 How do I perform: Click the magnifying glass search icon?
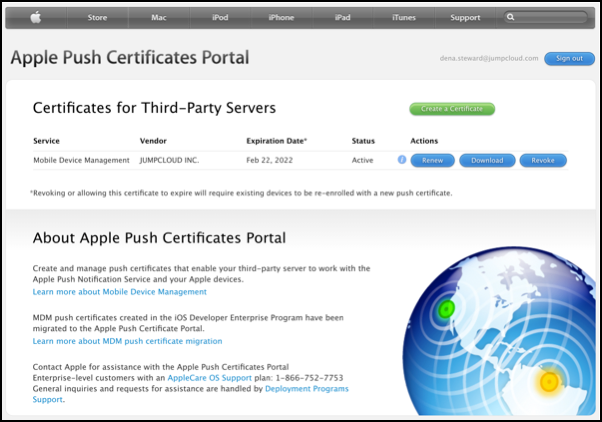coord(512,17)
